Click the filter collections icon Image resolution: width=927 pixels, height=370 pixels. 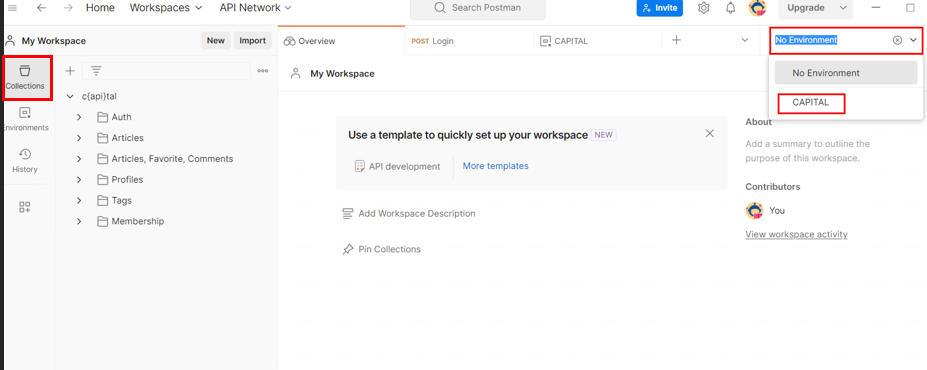point(96,71)
